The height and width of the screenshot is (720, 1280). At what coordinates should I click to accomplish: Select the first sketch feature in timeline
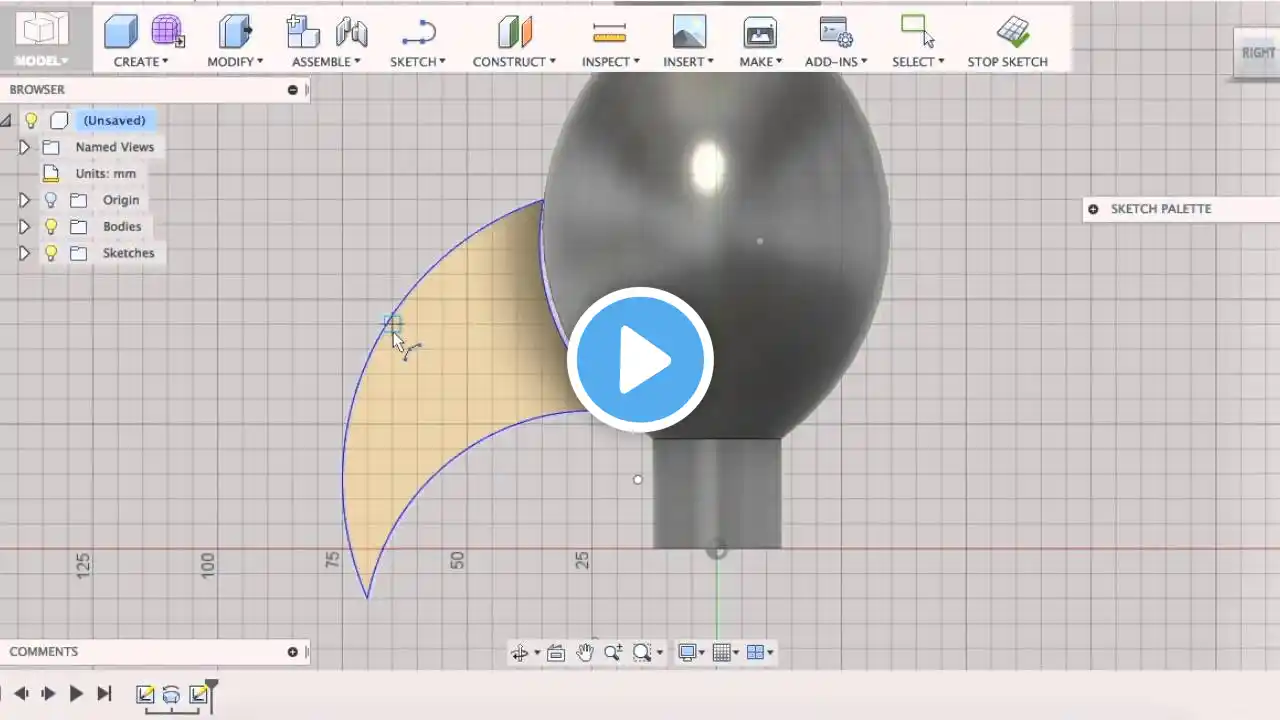tap(145, 694)
